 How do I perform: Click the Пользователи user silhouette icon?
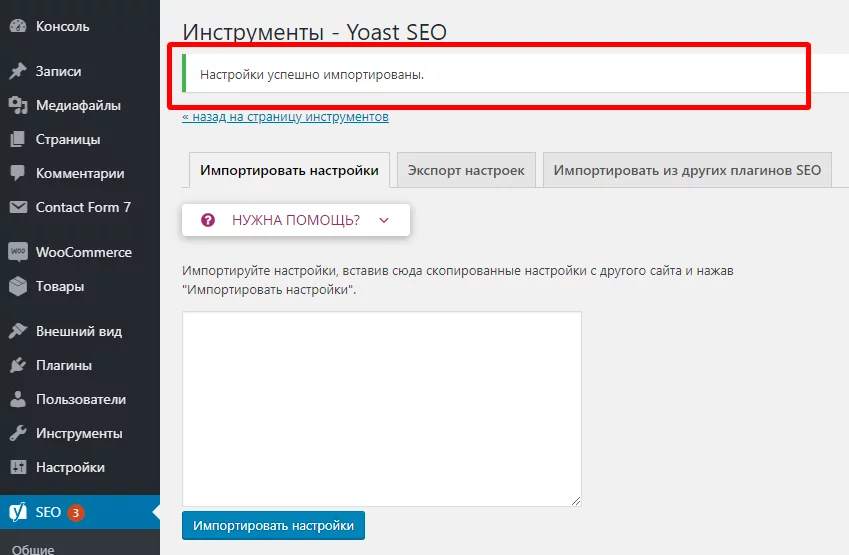[x=18, y=399]
